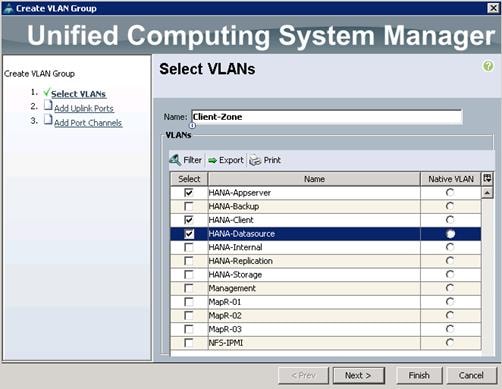
Task: Check the HANA-Internal checkbox
Action: pyautogui.click(x=189, y=247)
